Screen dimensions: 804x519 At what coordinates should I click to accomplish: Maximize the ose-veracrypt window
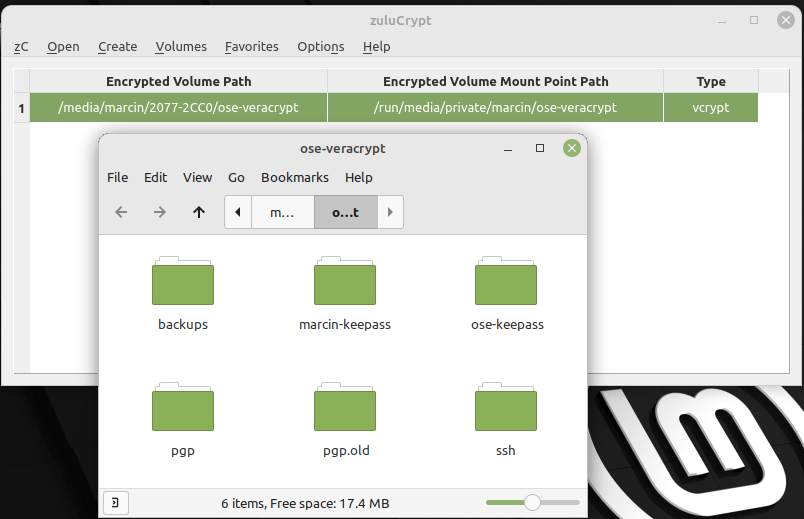(x=540, y=148)
